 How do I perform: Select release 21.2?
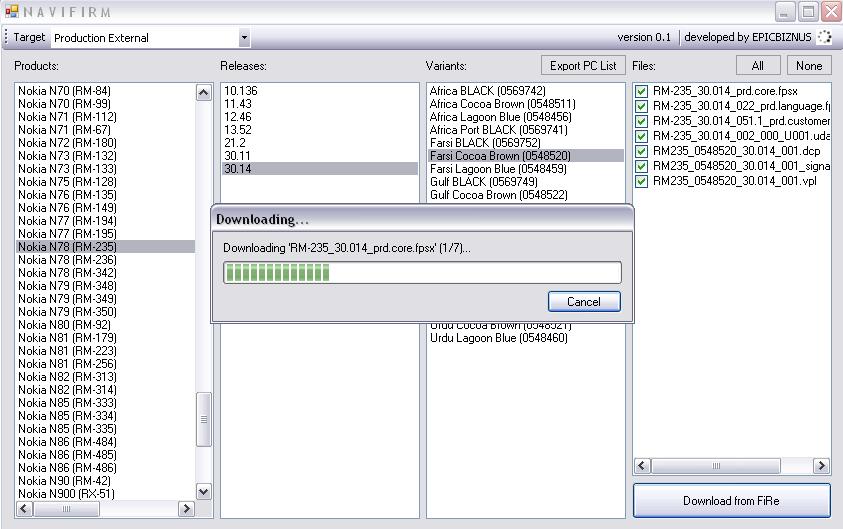pos(319,142)
